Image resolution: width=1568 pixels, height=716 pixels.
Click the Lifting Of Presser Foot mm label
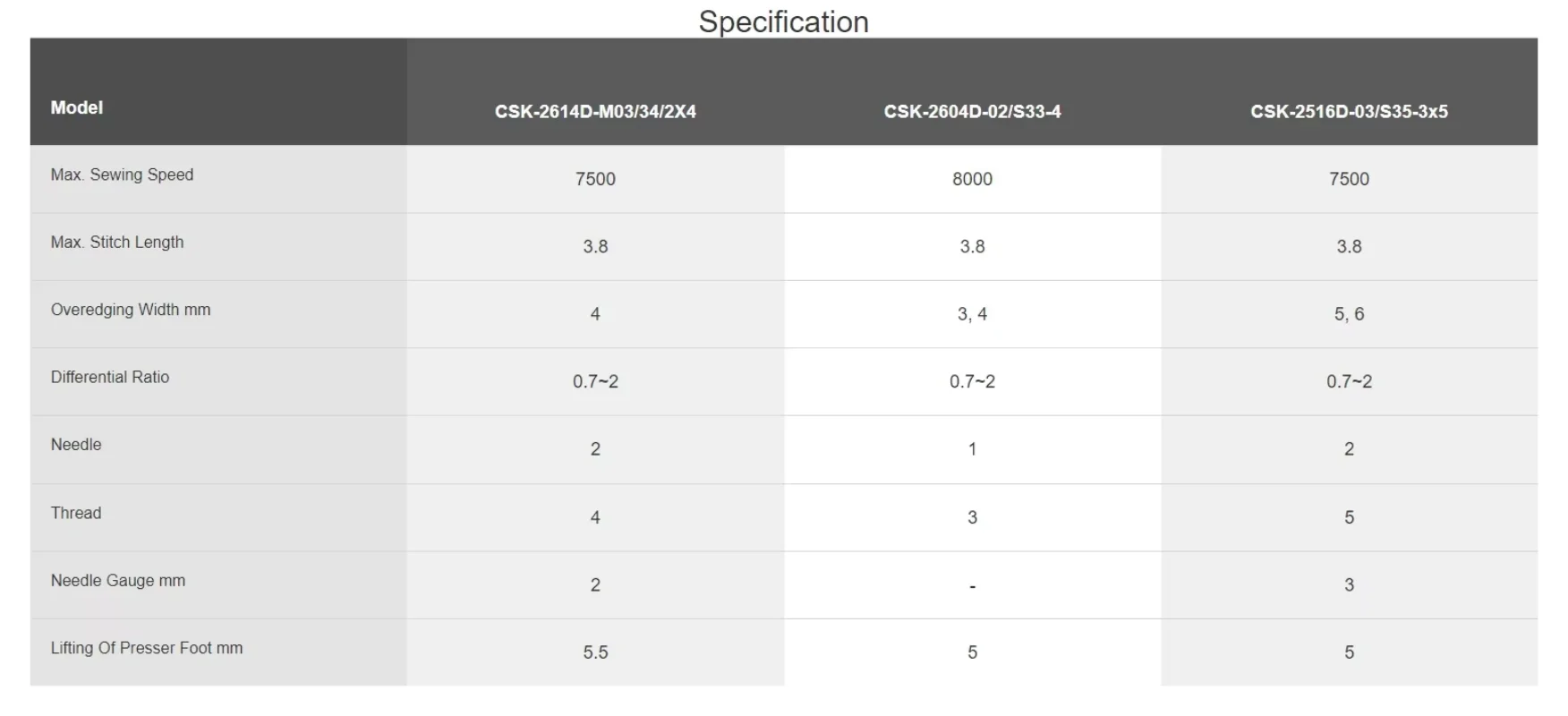coord(147,648)
